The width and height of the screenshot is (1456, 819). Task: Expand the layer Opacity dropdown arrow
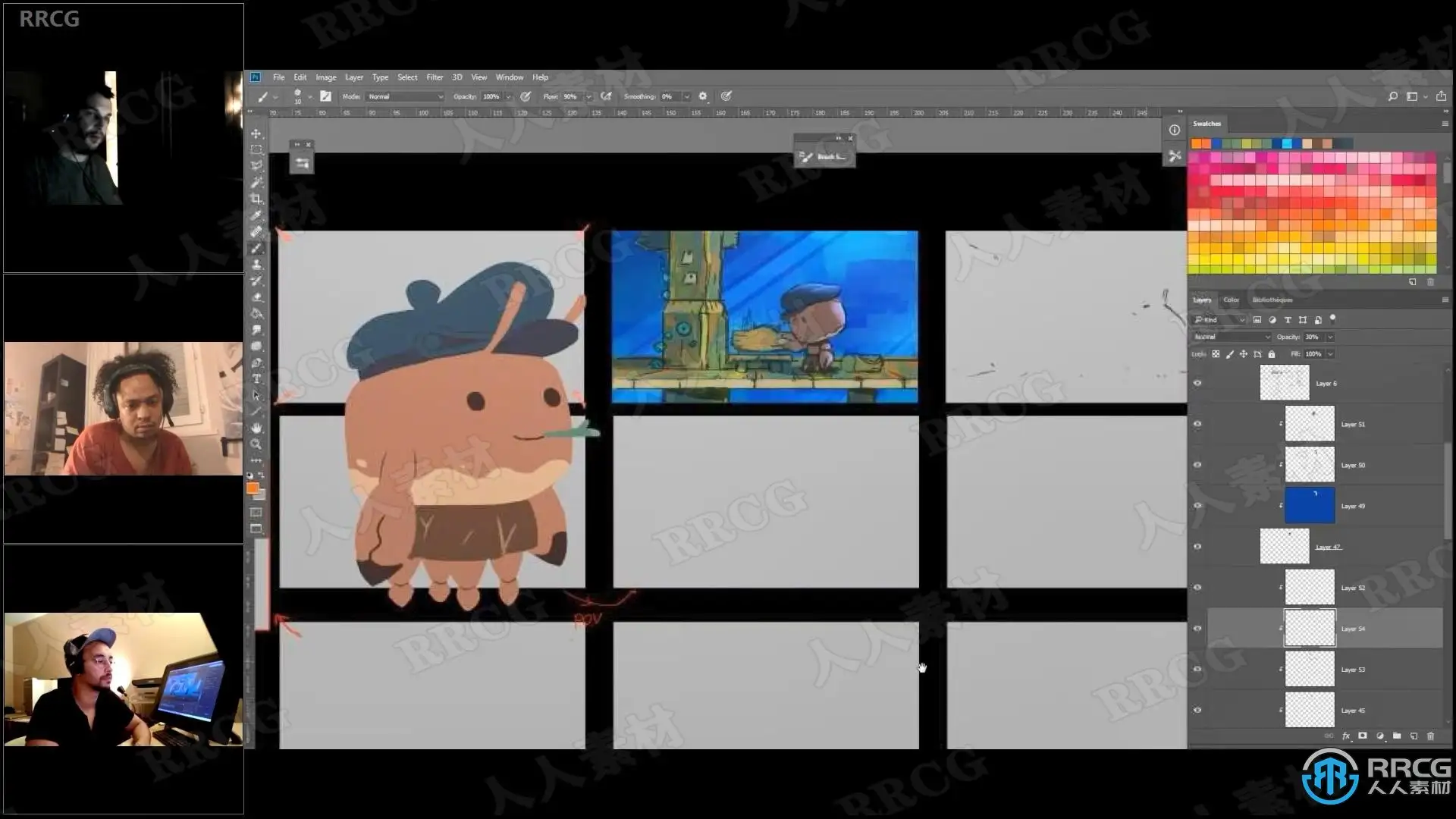[x=1330, y=337]
